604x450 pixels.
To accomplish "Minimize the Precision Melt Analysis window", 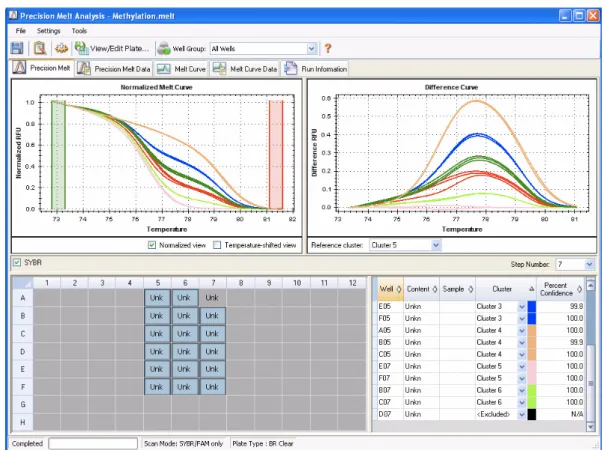I will tap(565, 16).
